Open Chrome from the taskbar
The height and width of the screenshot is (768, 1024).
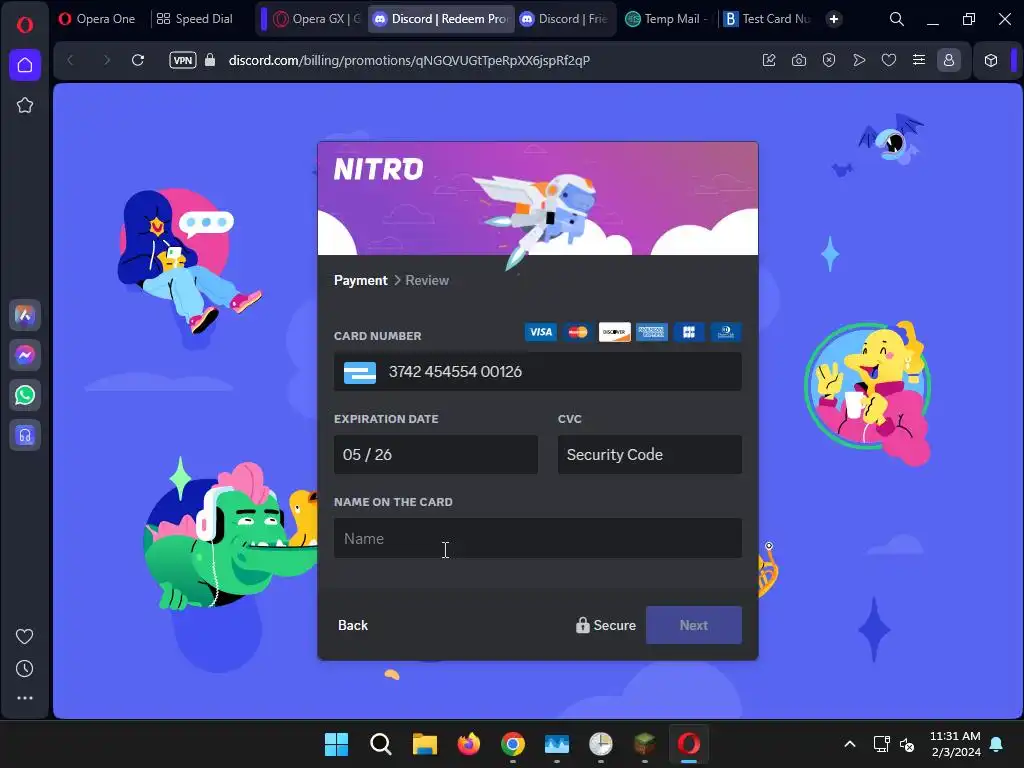(x=513, y=744)
